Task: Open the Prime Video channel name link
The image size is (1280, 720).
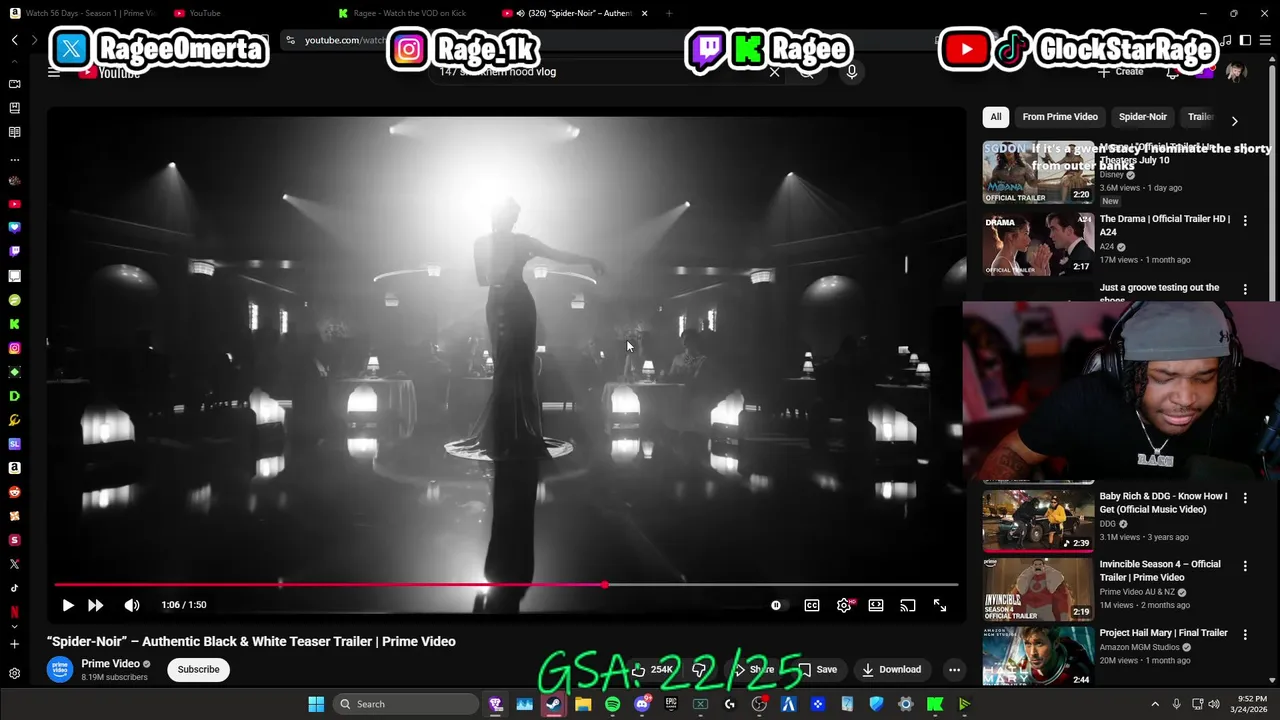Action: [110, 663]
